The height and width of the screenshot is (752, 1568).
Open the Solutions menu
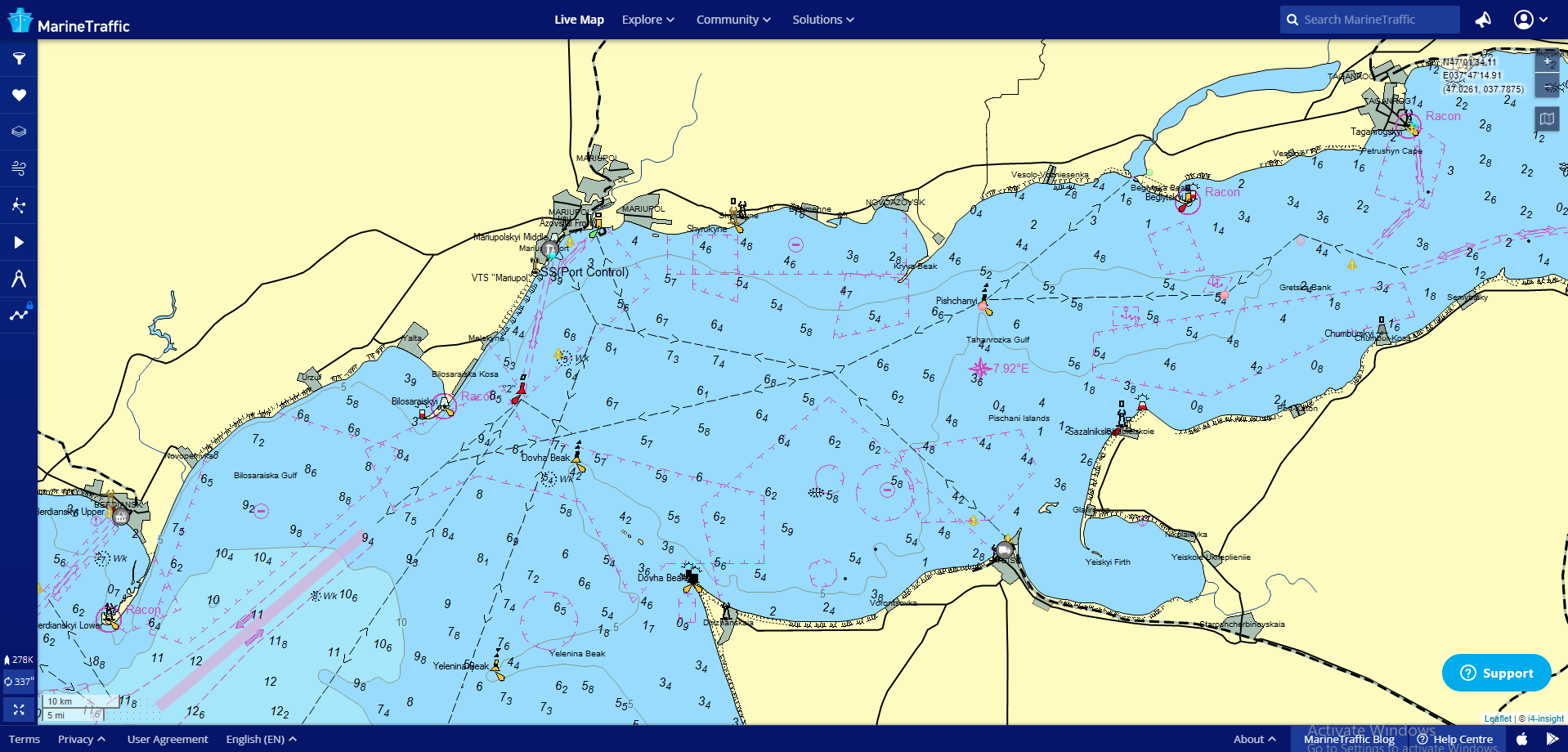pos(822,20)
